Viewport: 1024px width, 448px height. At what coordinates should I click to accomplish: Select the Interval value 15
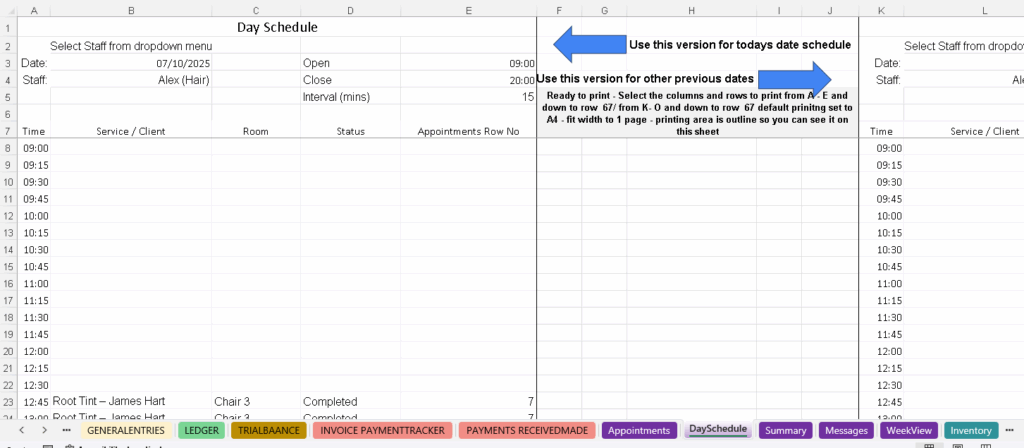(x=468, y=97)
